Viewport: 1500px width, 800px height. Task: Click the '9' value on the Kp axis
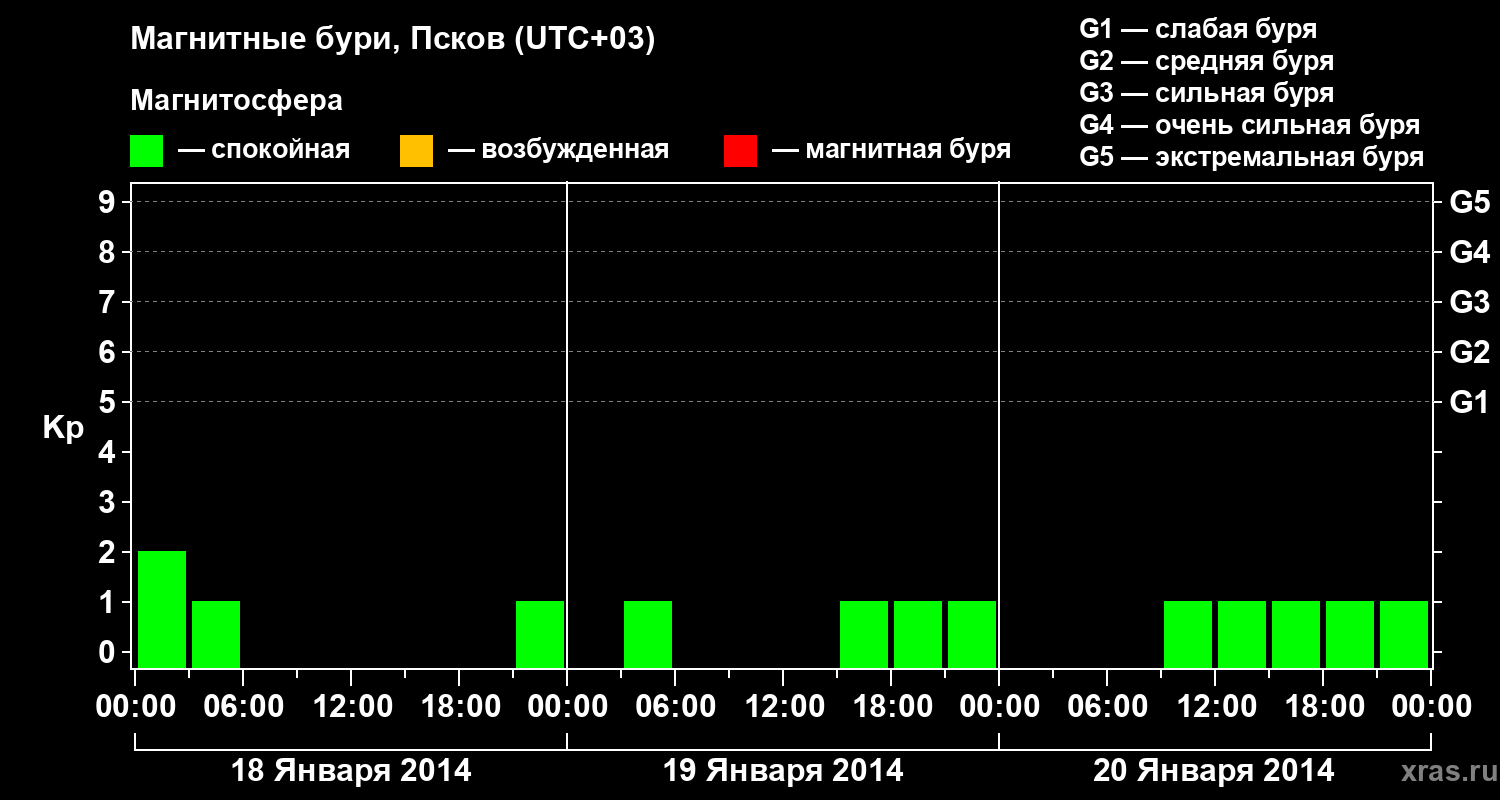pyautogui.click(x=109, y=202)
